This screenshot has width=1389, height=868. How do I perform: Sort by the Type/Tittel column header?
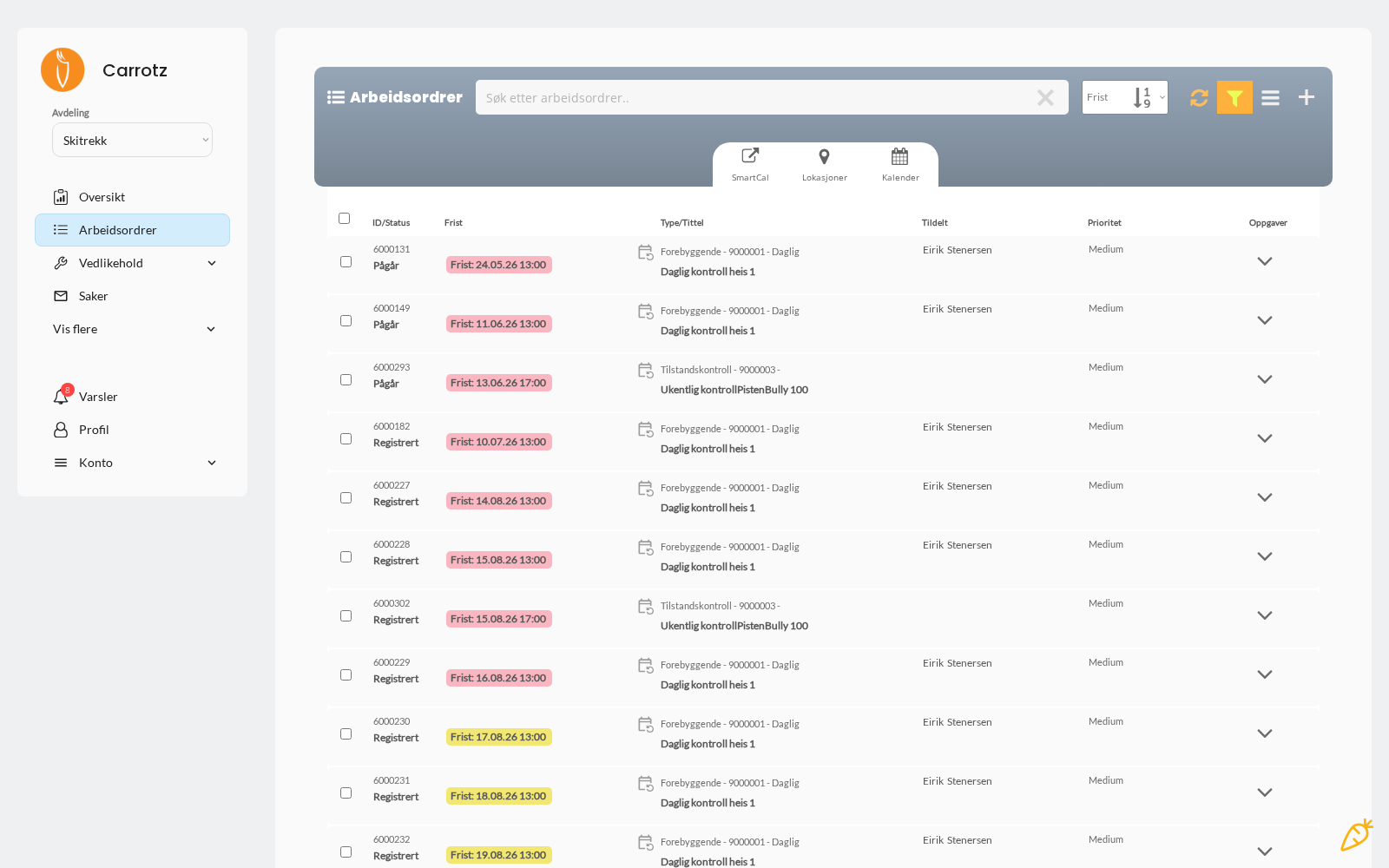pos(681,223)
